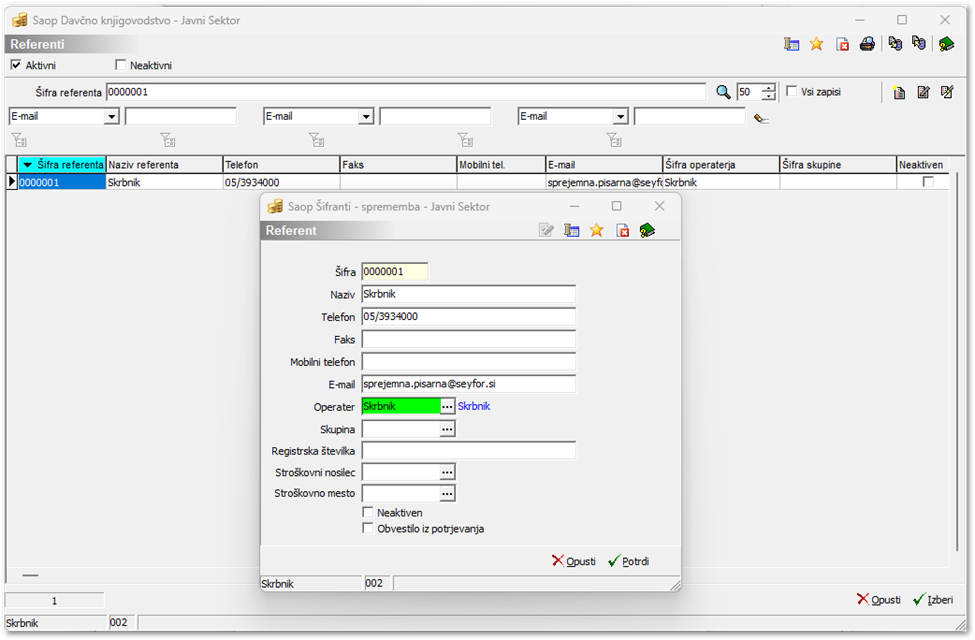975x640 pixels.
Task: Click the Izberi button in main window
Action: point(933,599)
